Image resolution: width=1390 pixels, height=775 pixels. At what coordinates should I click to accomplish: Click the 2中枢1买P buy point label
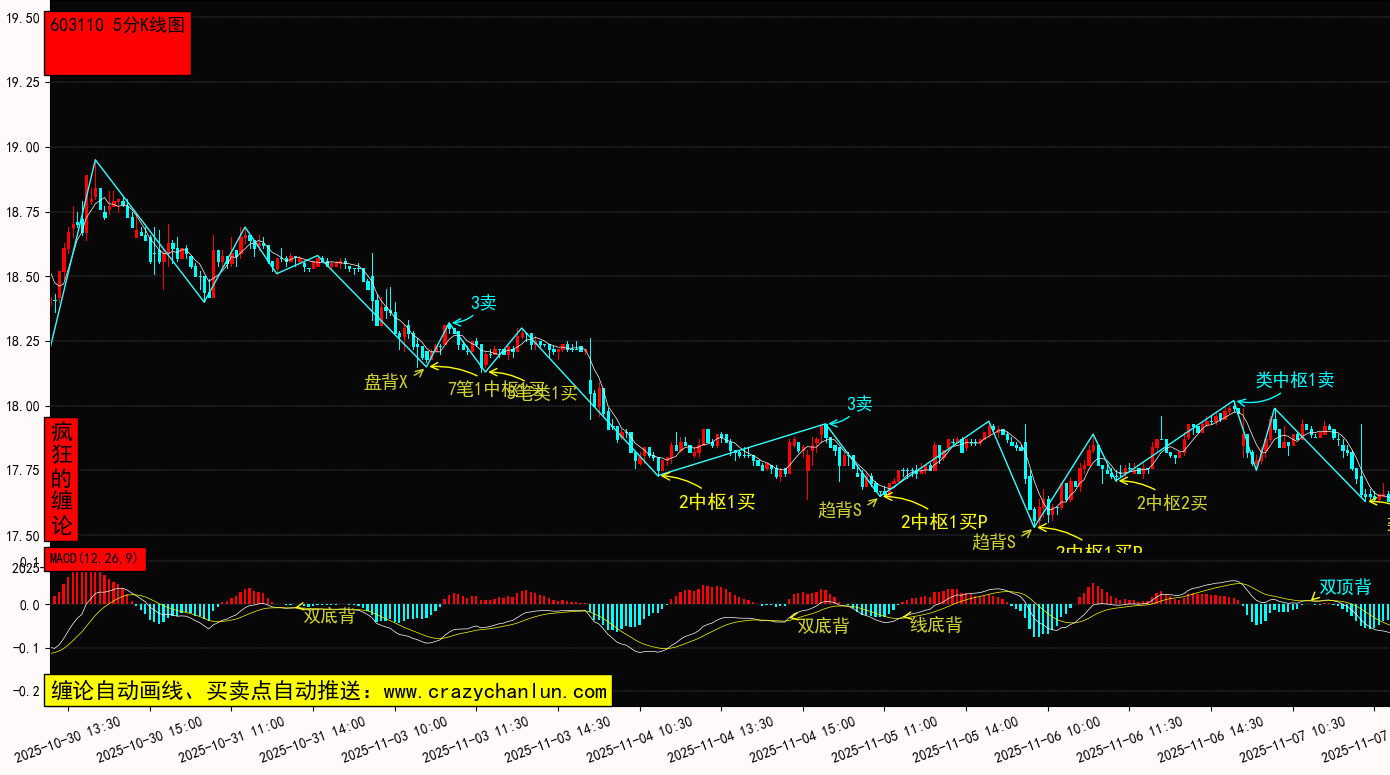click(944, 521)
